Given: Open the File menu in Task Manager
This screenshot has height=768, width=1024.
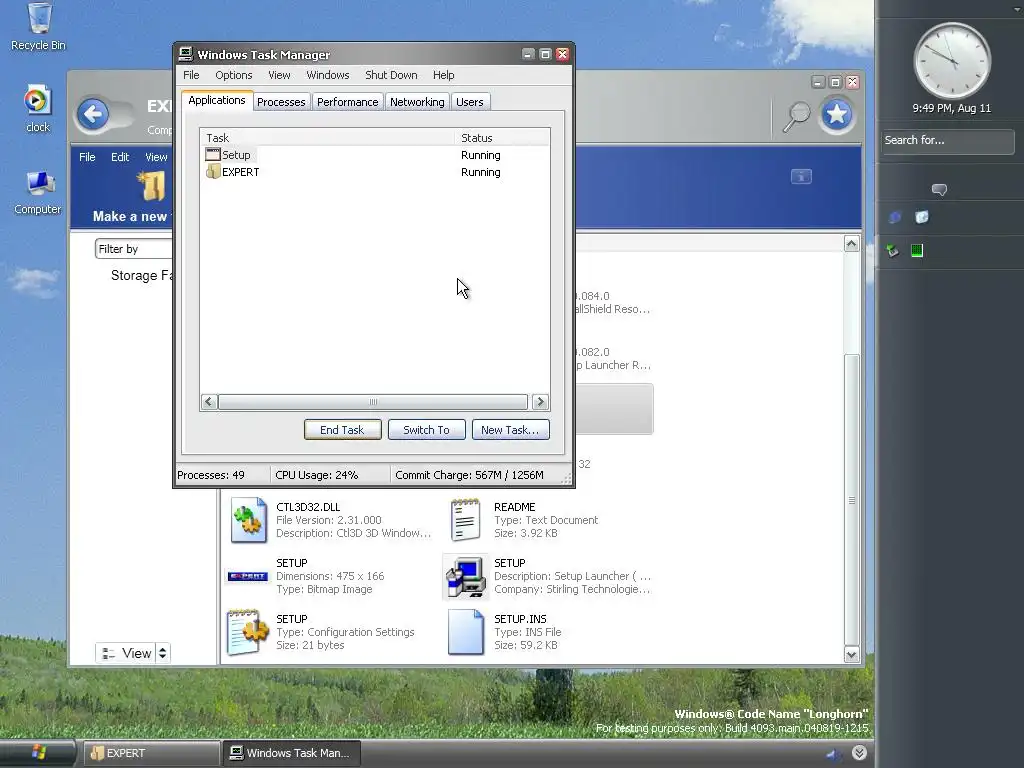Looking at the screenshot, I should (191, 75).
